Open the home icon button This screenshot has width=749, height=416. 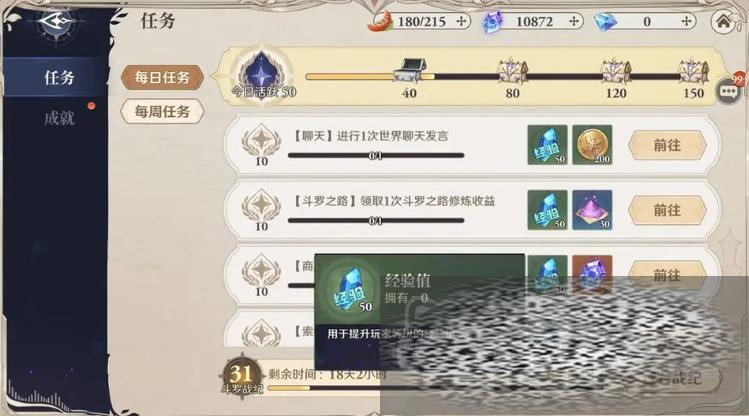724,21
